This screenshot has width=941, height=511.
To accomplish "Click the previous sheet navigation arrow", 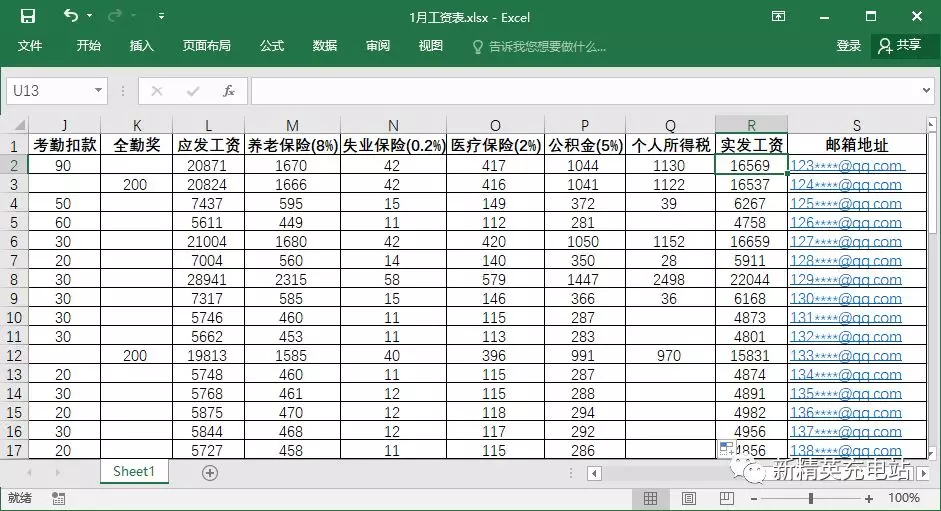I will point(29,473).
